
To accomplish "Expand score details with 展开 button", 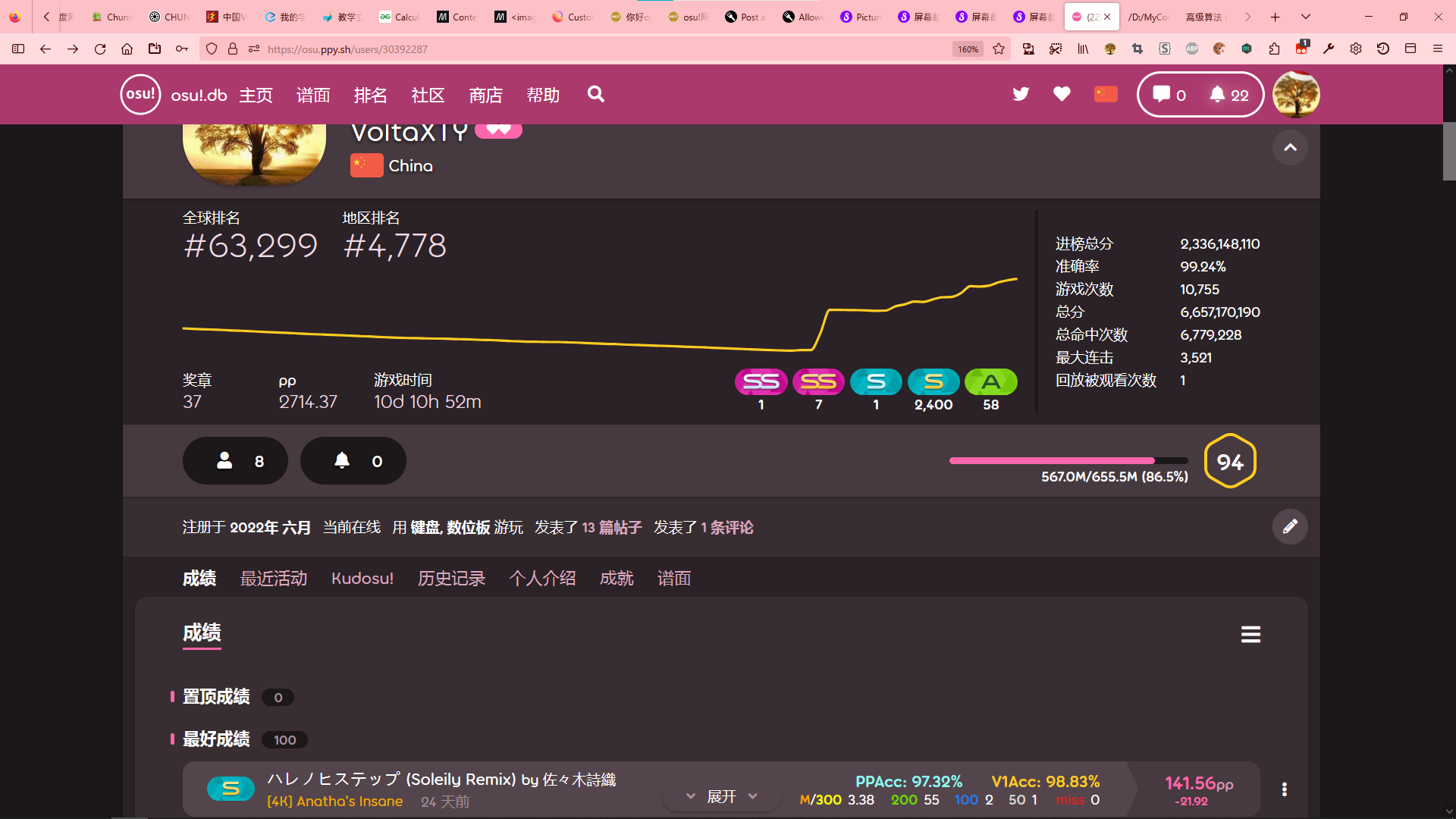I will coord(722,796).
